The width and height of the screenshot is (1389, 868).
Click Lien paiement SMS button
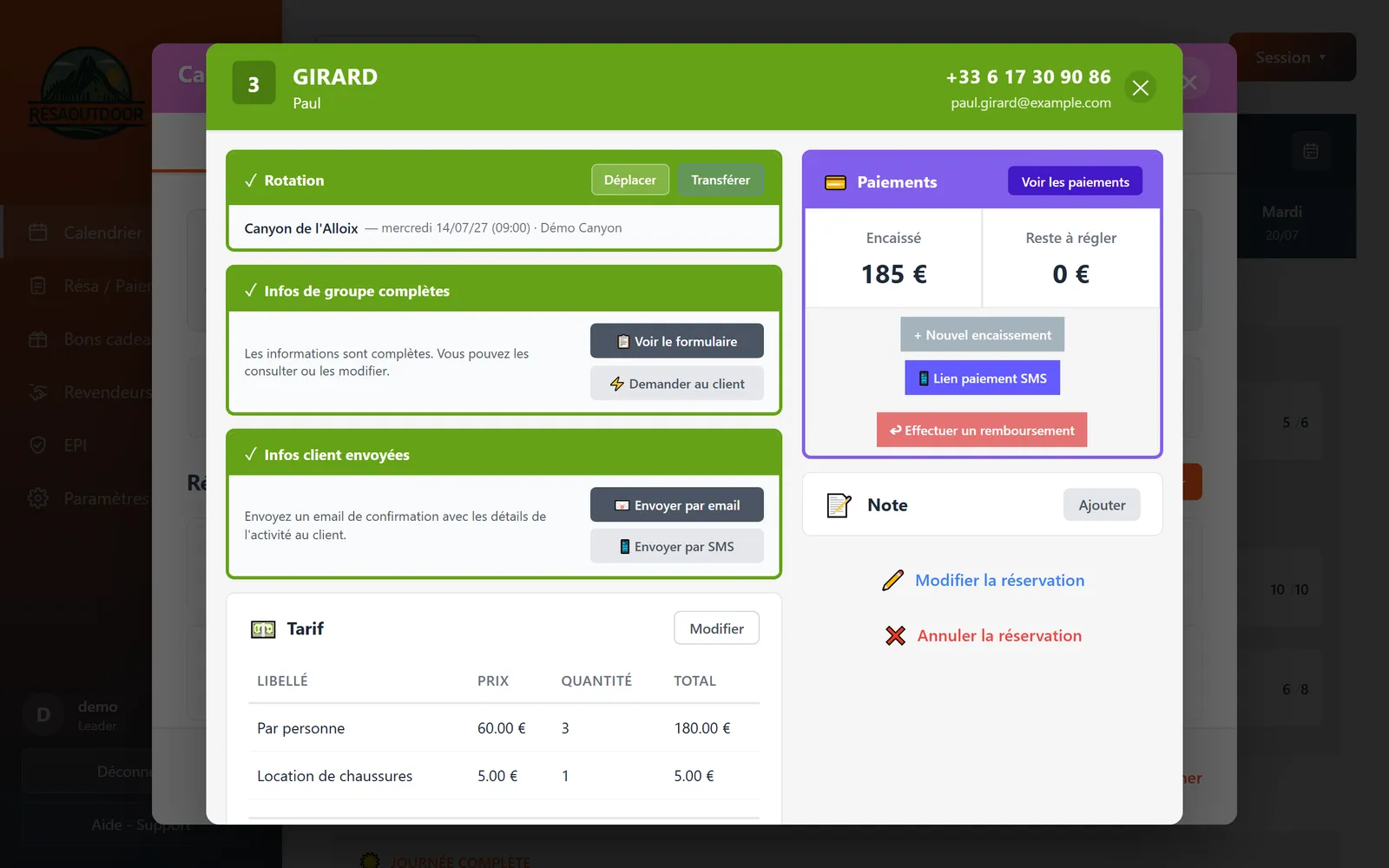(982, 378)
